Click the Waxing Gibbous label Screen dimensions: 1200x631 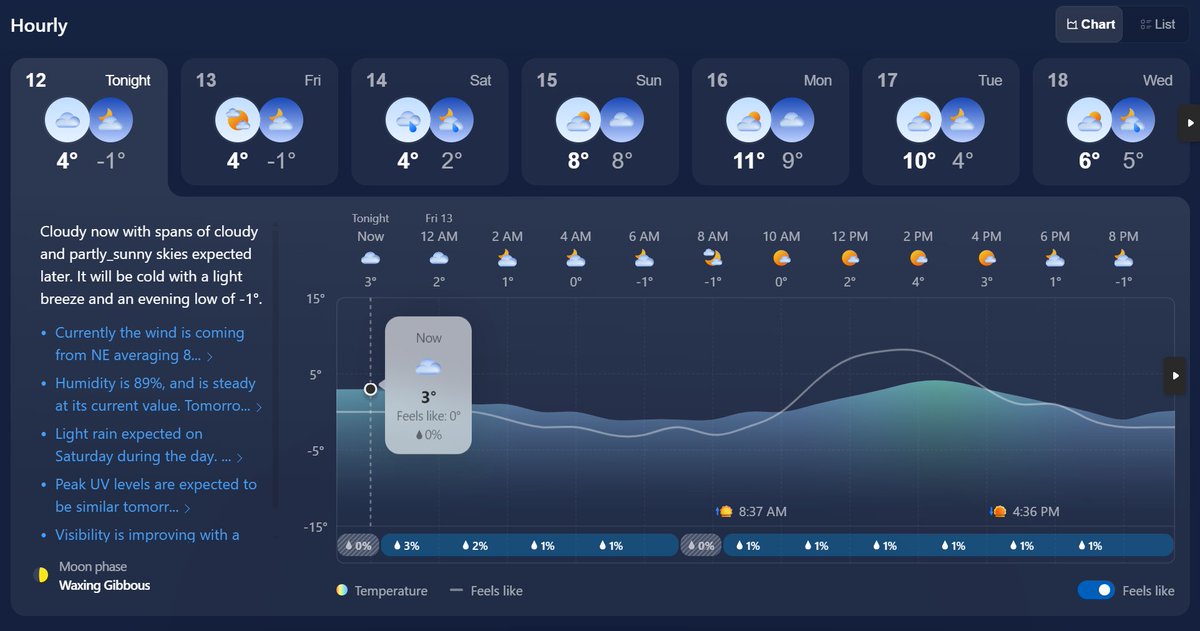pos(105,585)
